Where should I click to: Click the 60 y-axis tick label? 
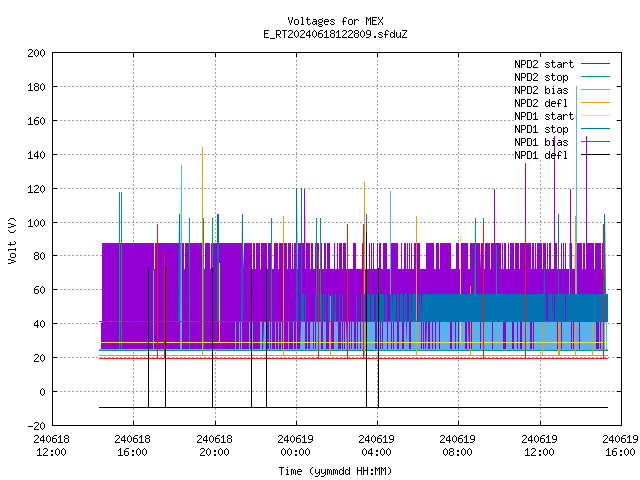coord(39,290)
